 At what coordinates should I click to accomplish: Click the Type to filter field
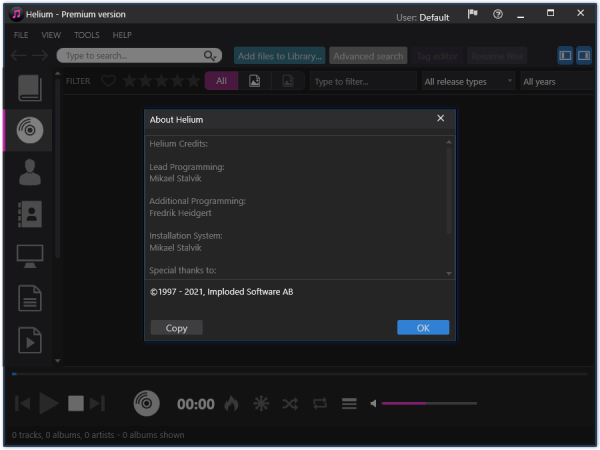coord(363,82)
